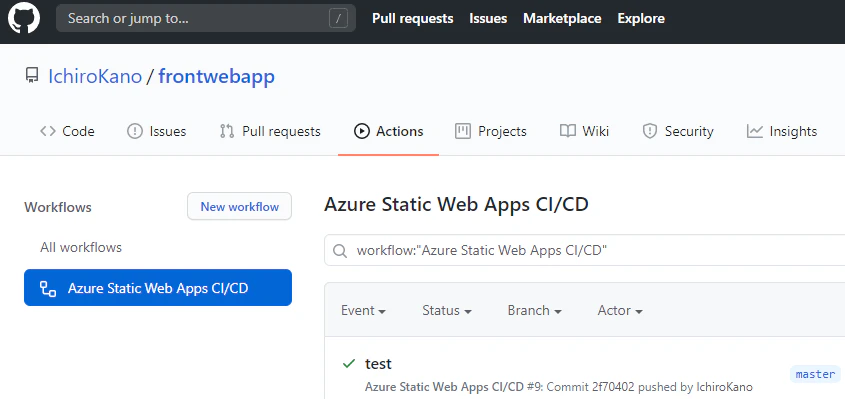Switch to the Code tab
Screen dimensions: 845x399
click(x=67, y=132)
